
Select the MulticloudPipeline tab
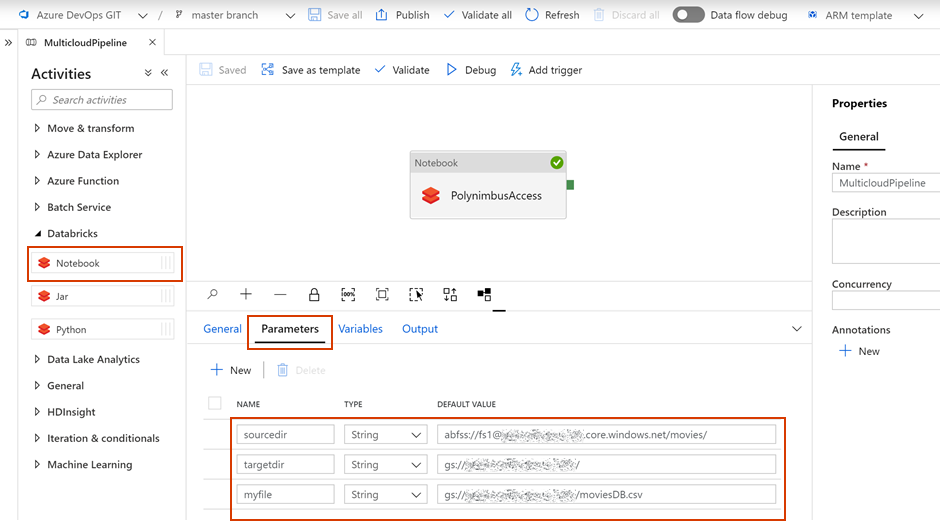click(85, 43)
